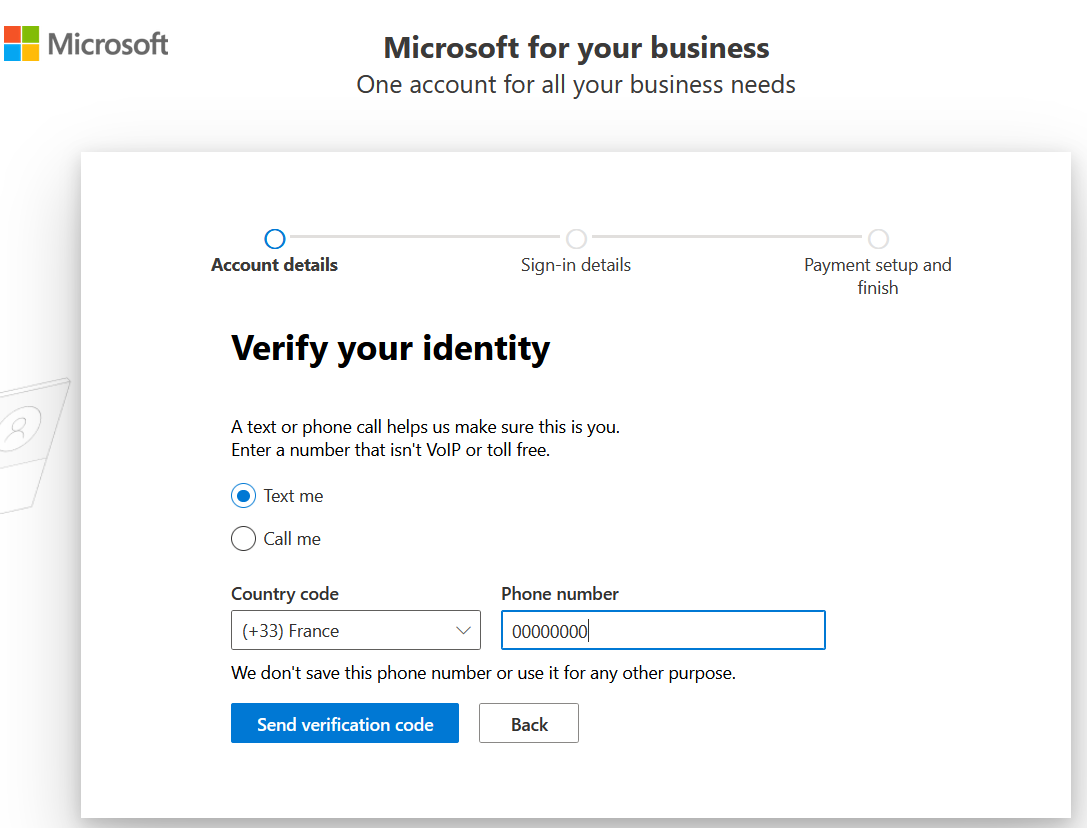Click the Payment setup and finish label
The width and height of the screenshot is (1087, 828).
point(878,276)
